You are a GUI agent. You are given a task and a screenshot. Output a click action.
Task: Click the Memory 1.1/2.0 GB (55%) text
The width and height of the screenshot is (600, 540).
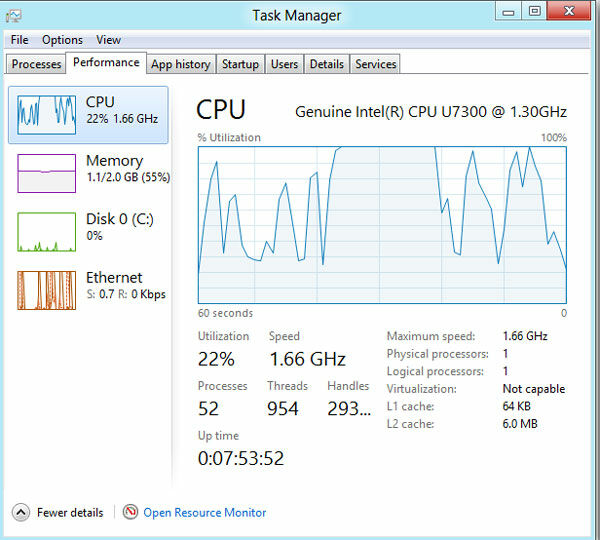pyautogui.click(x=128, y=177)
